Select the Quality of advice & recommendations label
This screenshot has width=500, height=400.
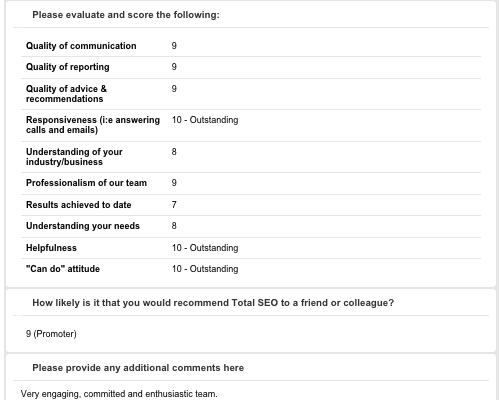(x=66, y=94)
